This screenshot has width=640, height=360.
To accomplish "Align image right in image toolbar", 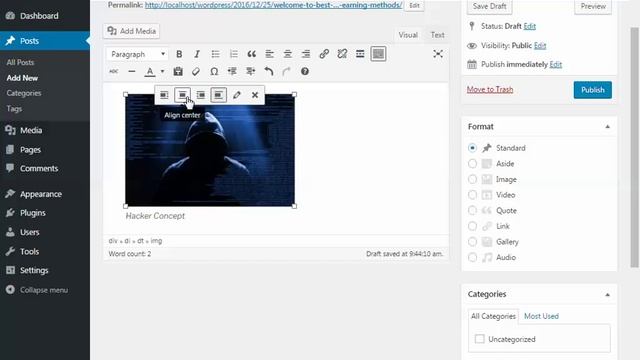I will tap(201, 95).
